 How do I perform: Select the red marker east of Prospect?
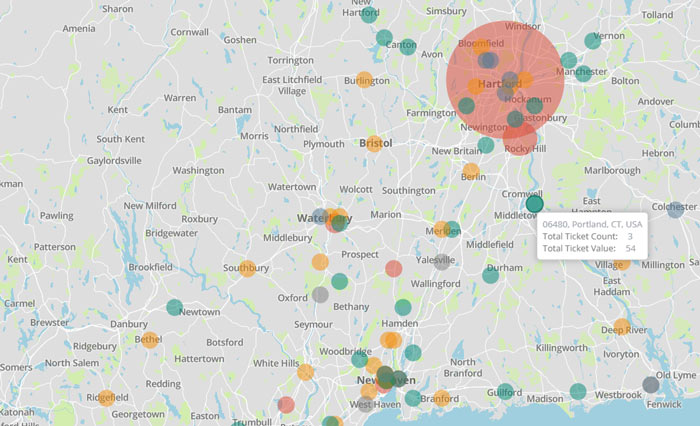coord(393,268)
